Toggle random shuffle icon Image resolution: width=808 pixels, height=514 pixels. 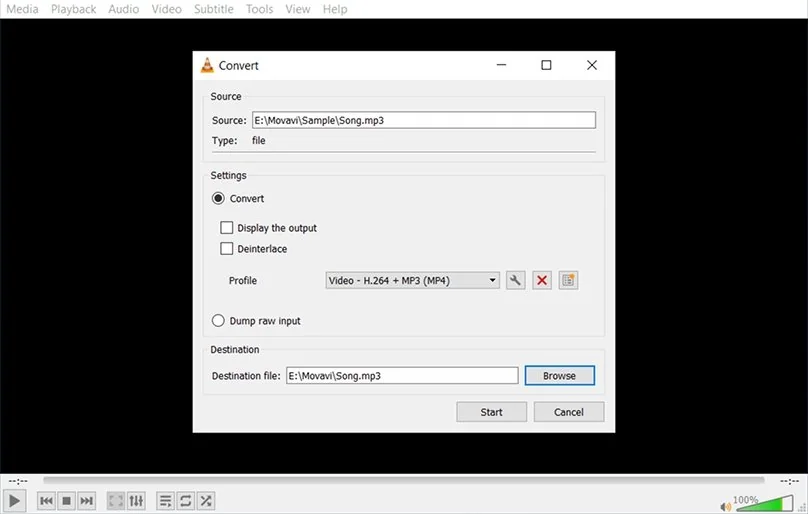206,501
